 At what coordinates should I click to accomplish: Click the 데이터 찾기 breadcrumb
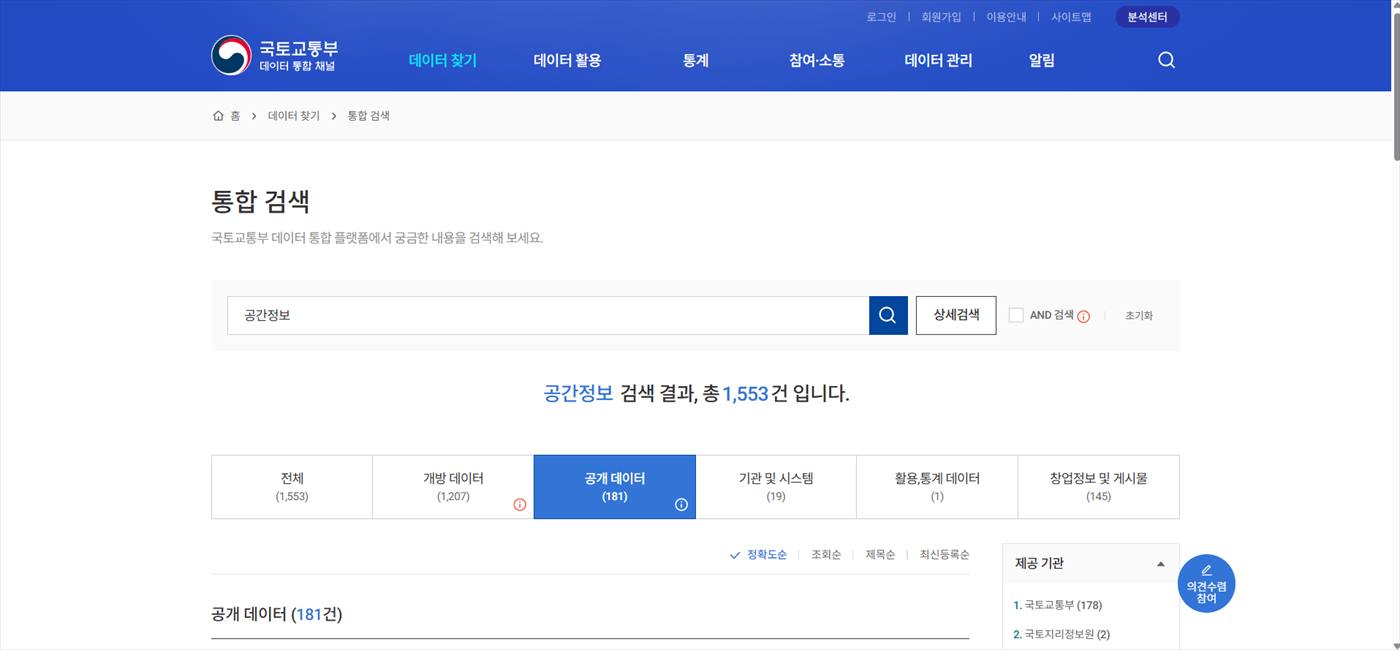pos(294,116)
